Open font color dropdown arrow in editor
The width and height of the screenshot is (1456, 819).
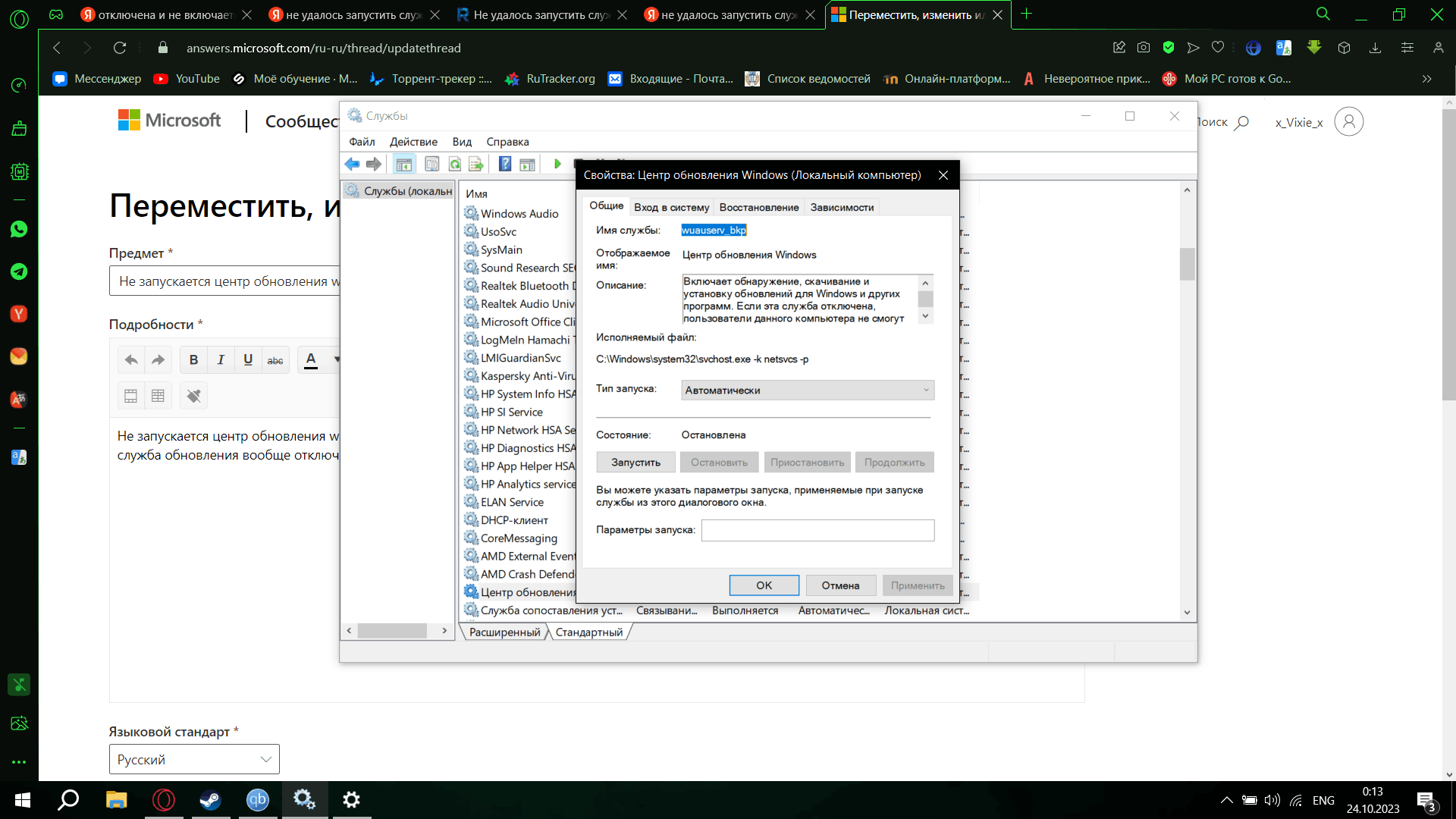(x=337, y=360)
